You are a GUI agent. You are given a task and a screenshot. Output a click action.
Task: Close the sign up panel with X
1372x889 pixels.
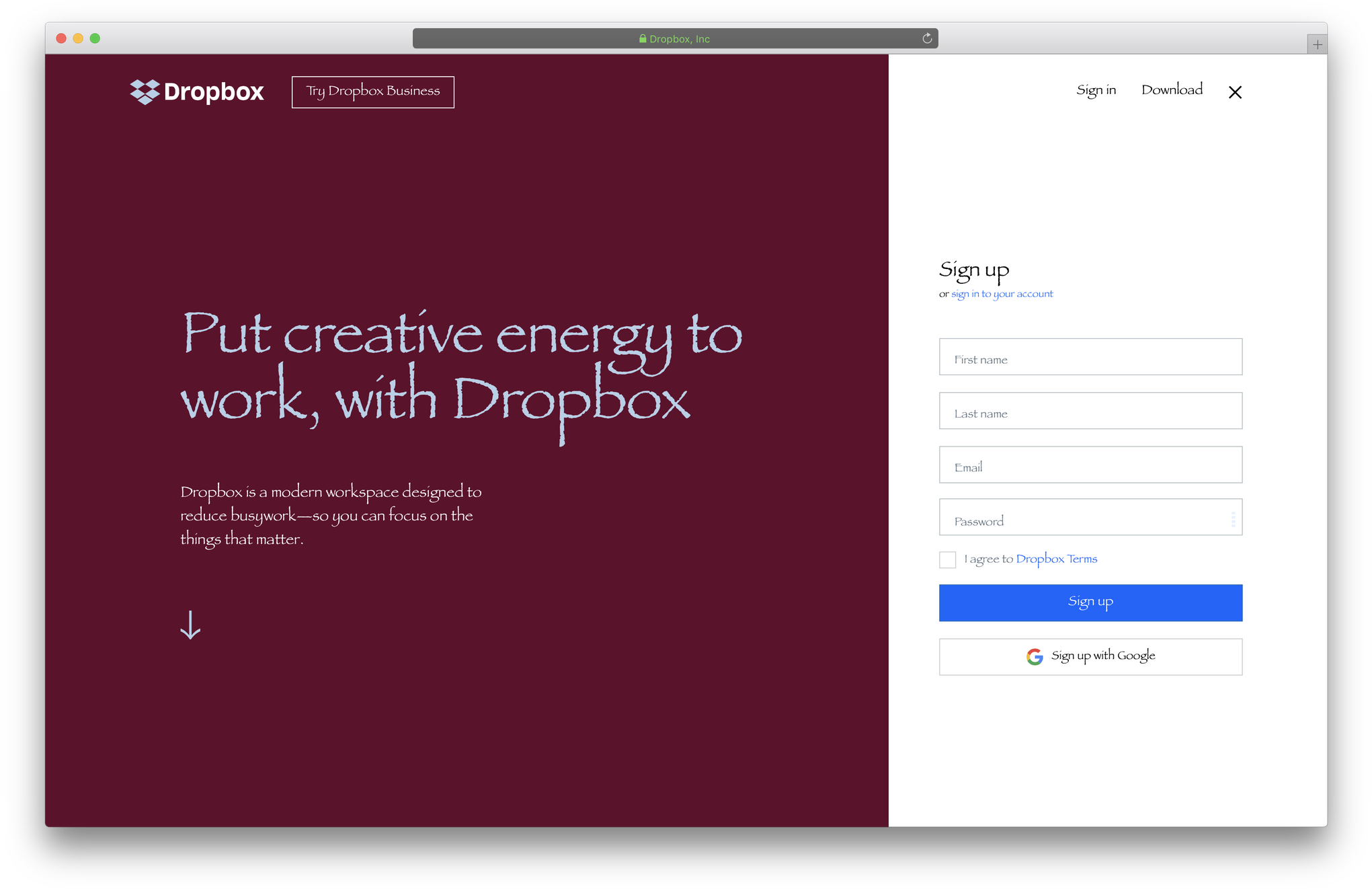tap(1235, 92)
